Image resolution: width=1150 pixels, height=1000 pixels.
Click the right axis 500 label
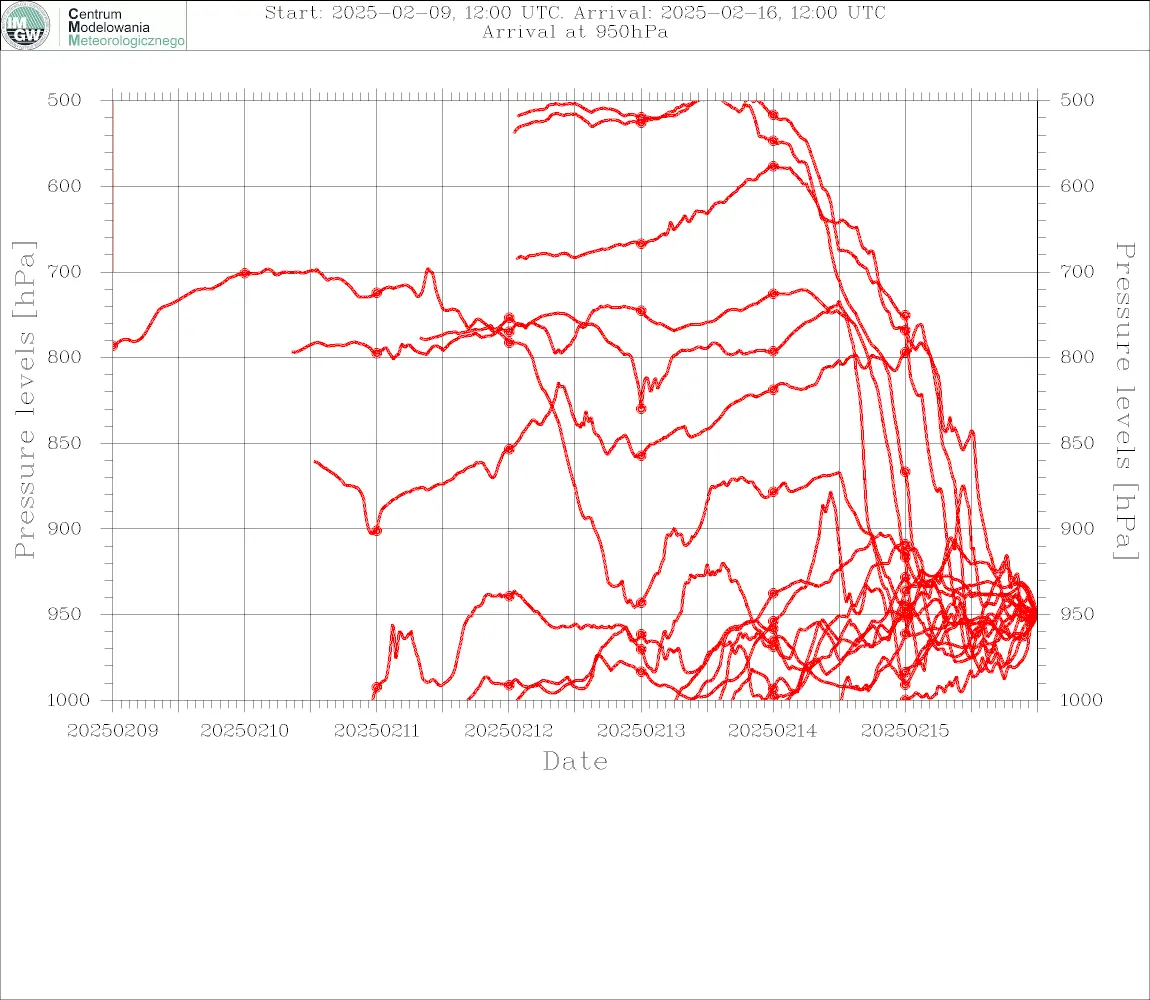[1077, 100]
